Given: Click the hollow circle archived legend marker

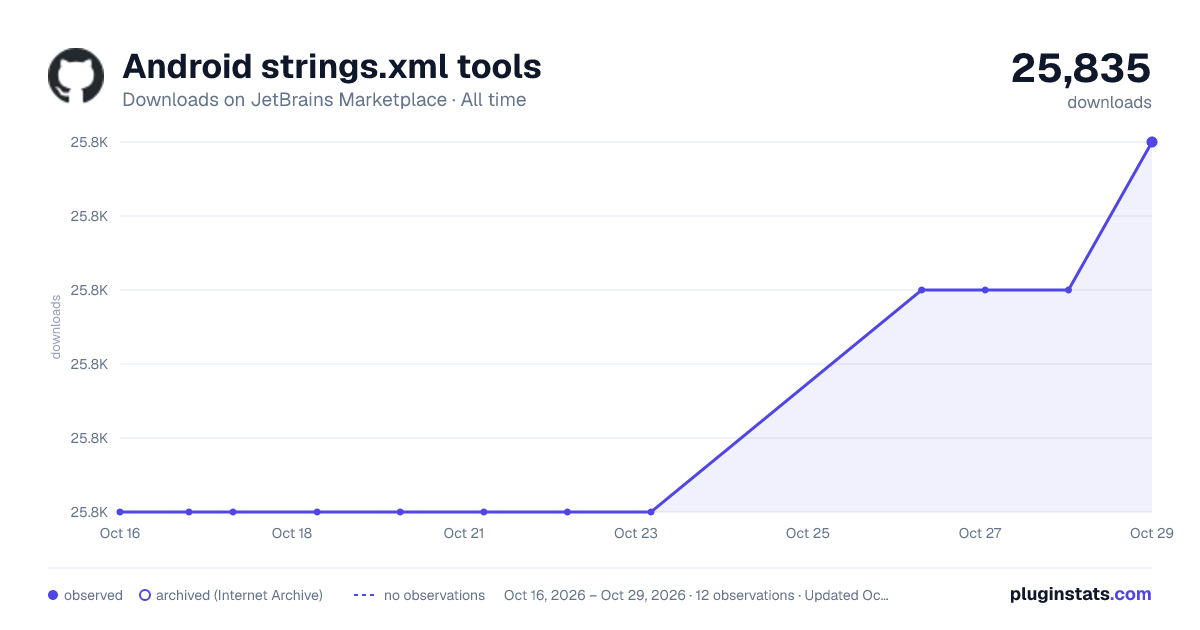Looking at the screenshot, I should pyautogui.click(x=145, y=595).
